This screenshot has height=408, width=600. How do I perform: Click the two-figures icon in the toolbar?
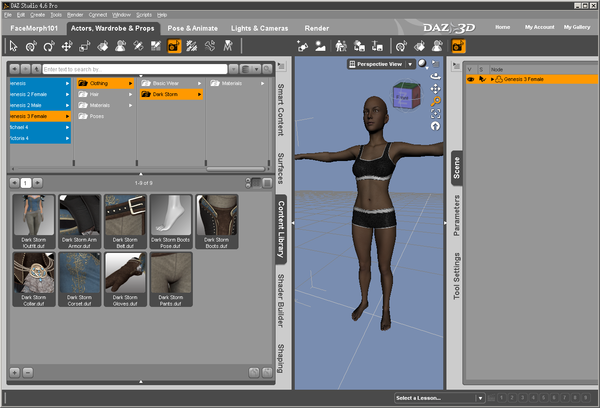[x=341, y=46]
